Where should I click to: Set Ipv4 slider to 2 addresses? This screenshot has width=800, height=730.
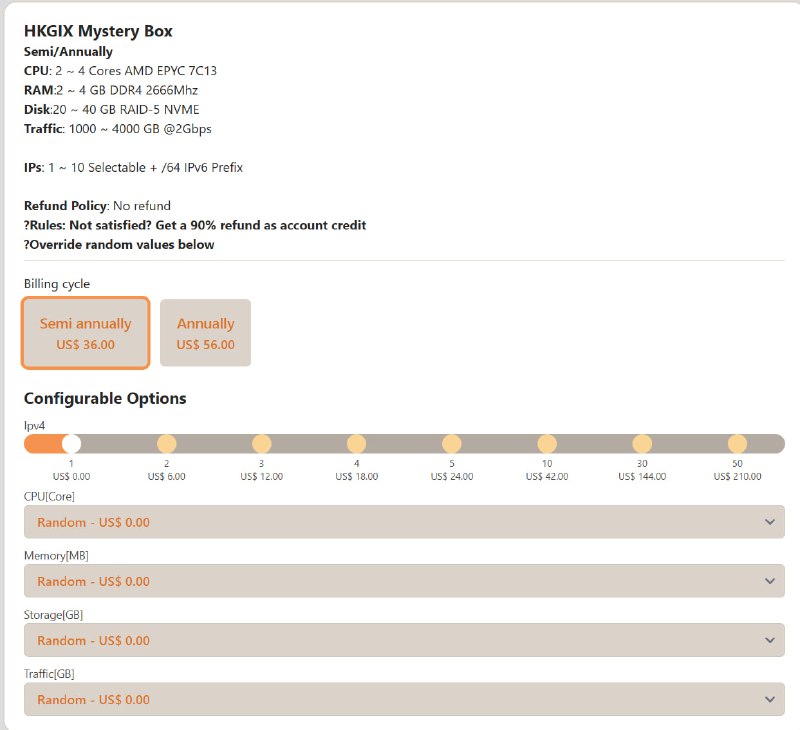pyautogui.click(x=166, y=444)
